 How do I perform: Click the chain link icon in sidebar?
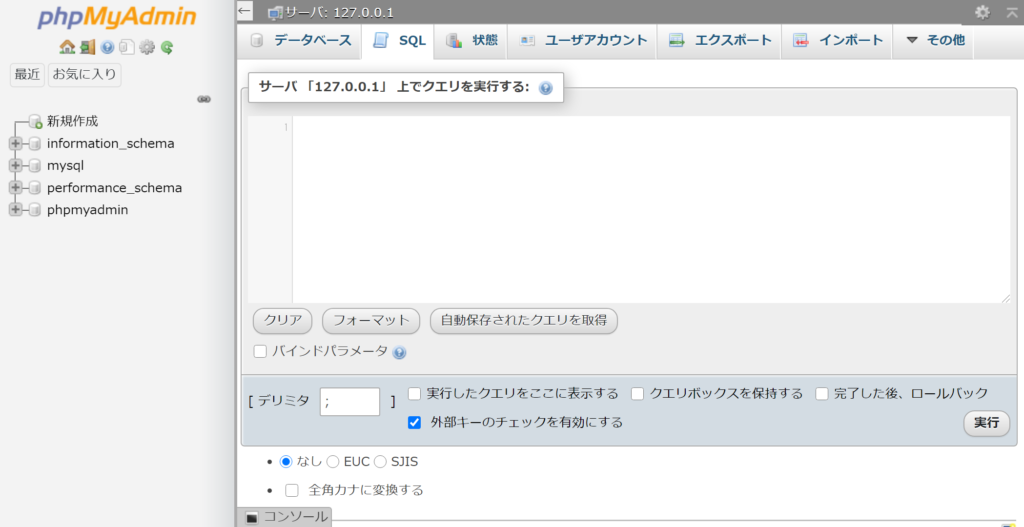click(204, 99)
